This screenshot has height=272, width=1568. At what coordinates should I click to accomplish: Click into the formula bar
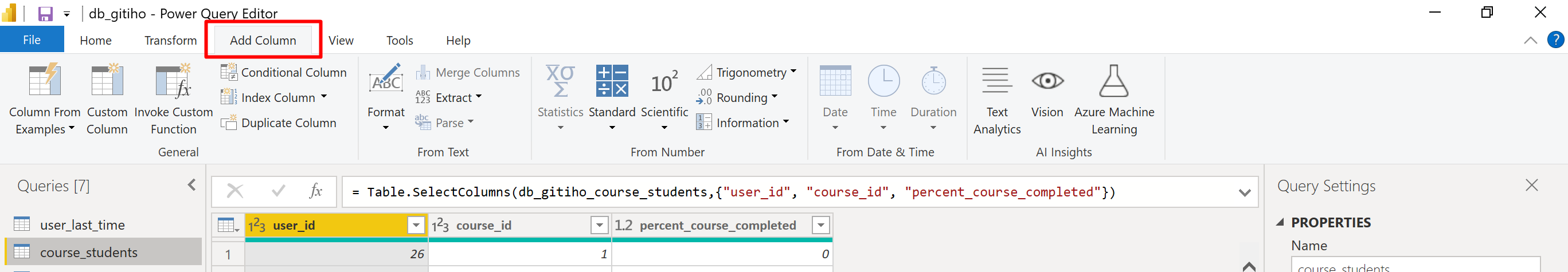[x=791, y=192]
